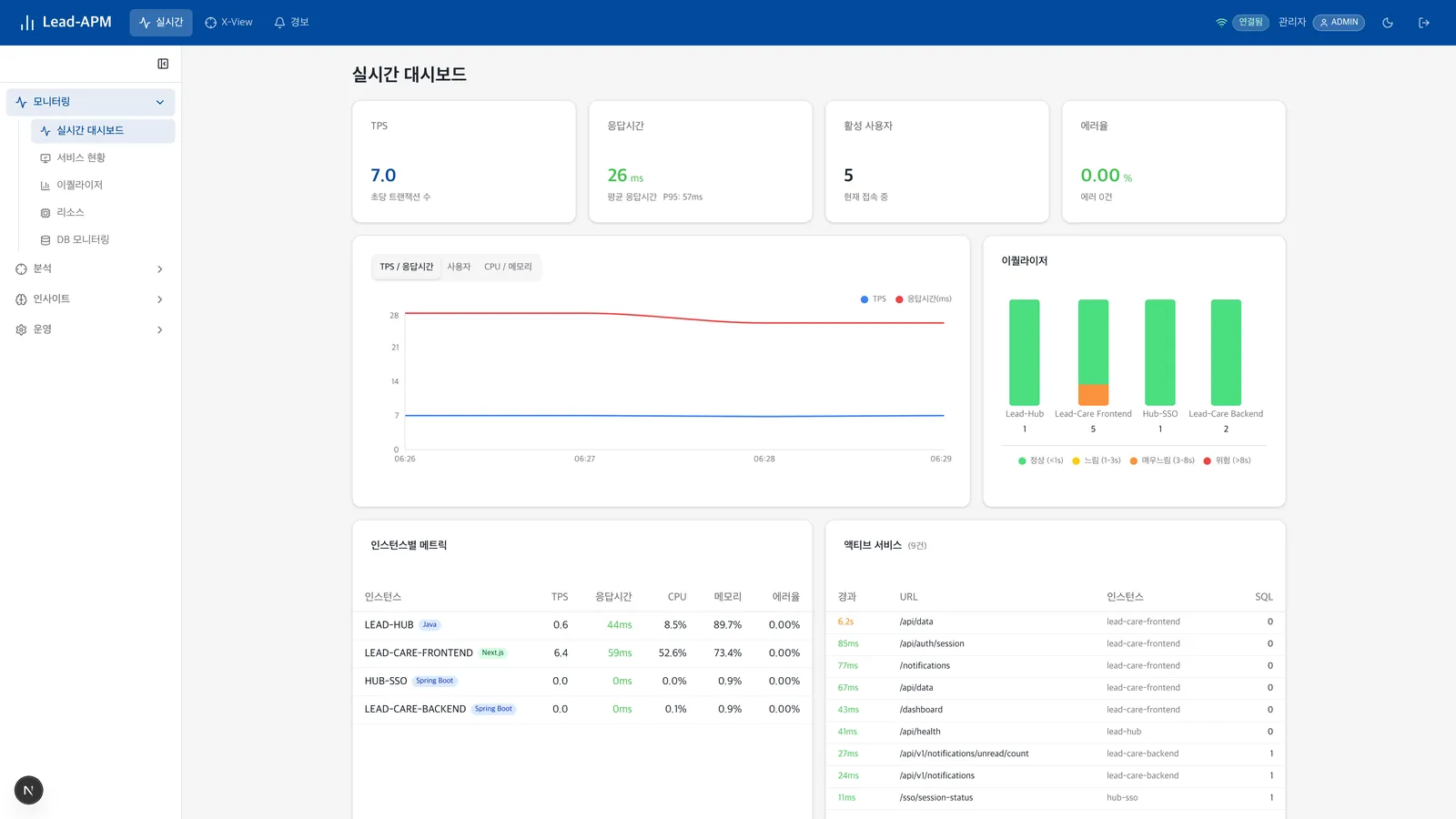
Task: Click the 모니터링 pulse icon
Action: click(21, 102)
